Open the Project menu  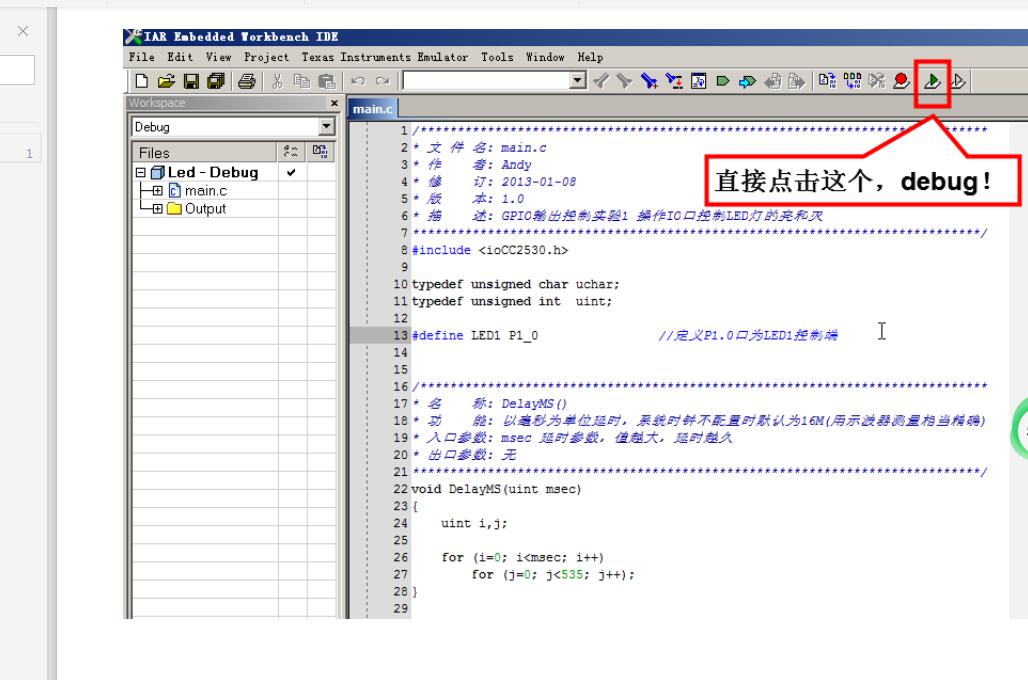(x=266, y=57)
